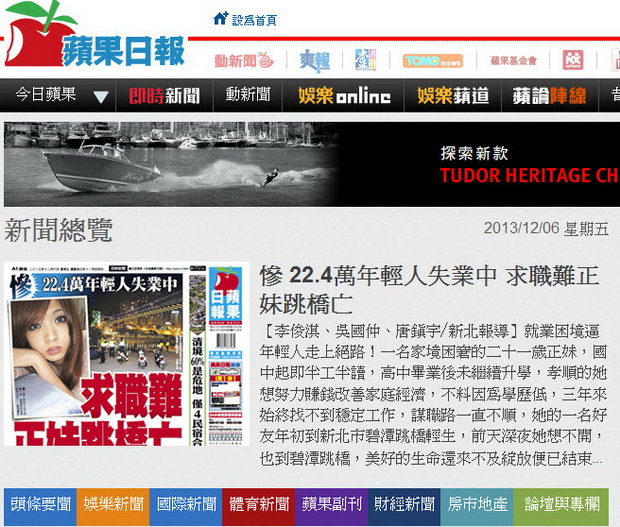Select the 娛樂新聞 tab
The width and height of the screenshot is (620, 527).
pos(113,506)
